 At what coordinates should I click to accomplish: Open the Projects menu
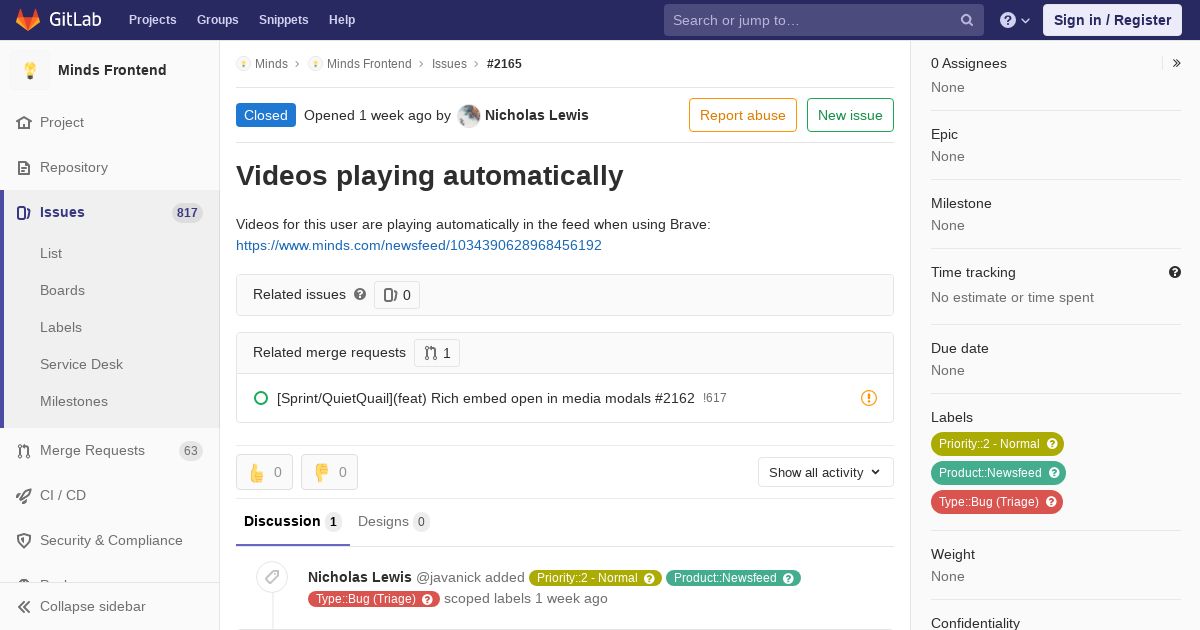(153, 20)
